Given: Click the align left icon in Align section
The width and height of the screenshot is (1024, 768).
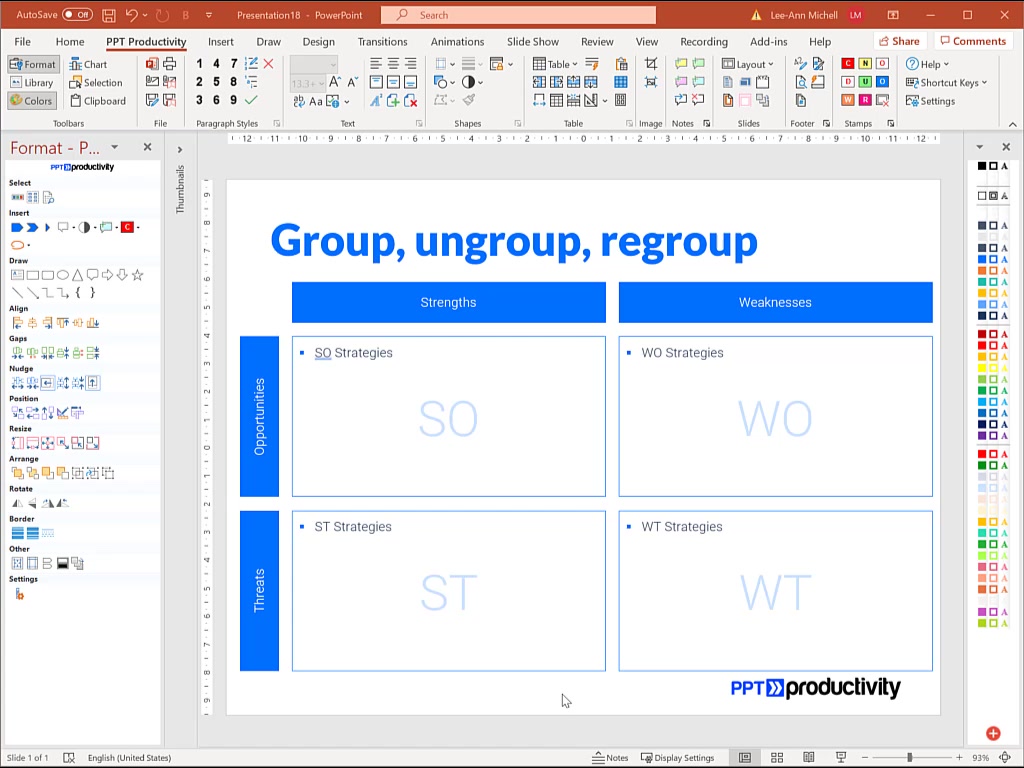Looking at the screenshot, I should tap(18, 323).
